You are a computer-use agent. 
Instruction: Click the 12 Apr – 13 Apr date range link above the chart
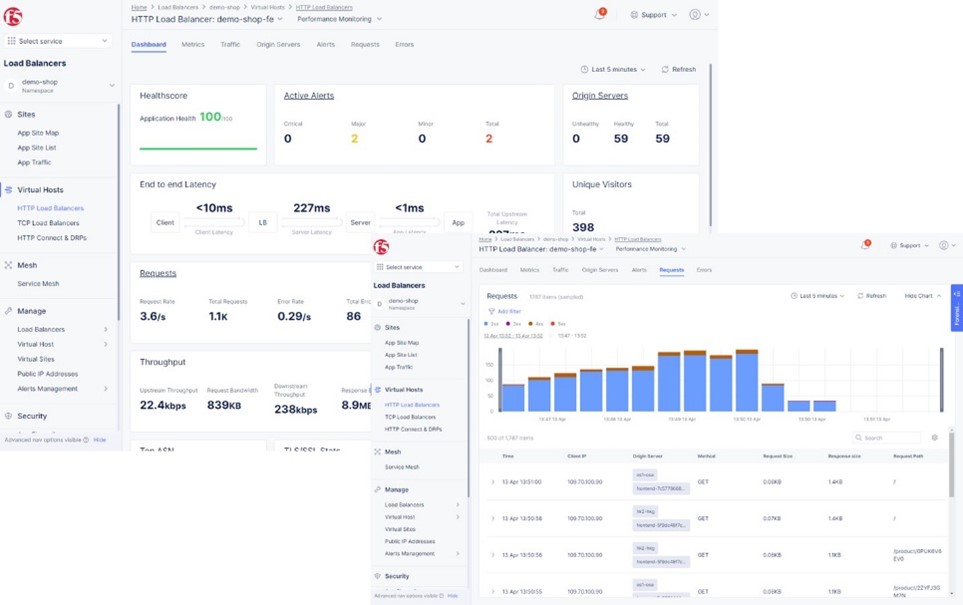(513, 336)
